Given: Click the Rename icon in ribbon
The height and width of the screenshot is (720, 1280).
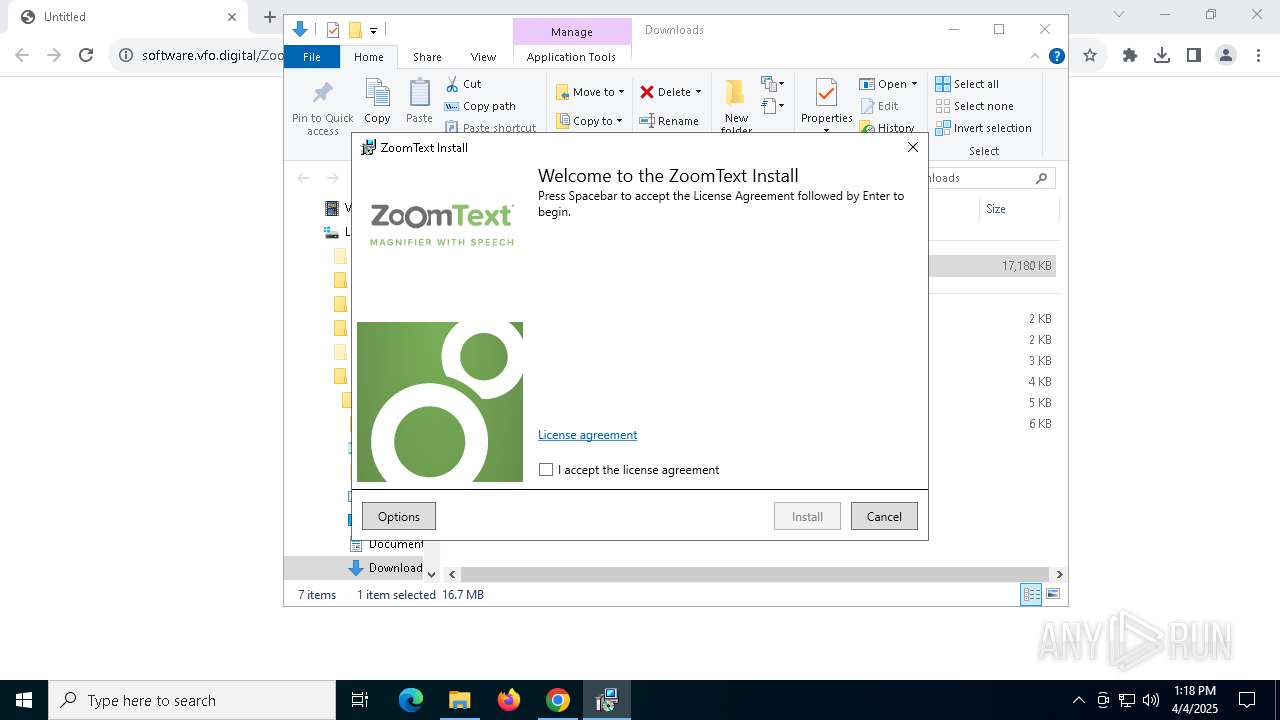Looking at the screenshot, I should pyautogui.click(x=647, y=121).
